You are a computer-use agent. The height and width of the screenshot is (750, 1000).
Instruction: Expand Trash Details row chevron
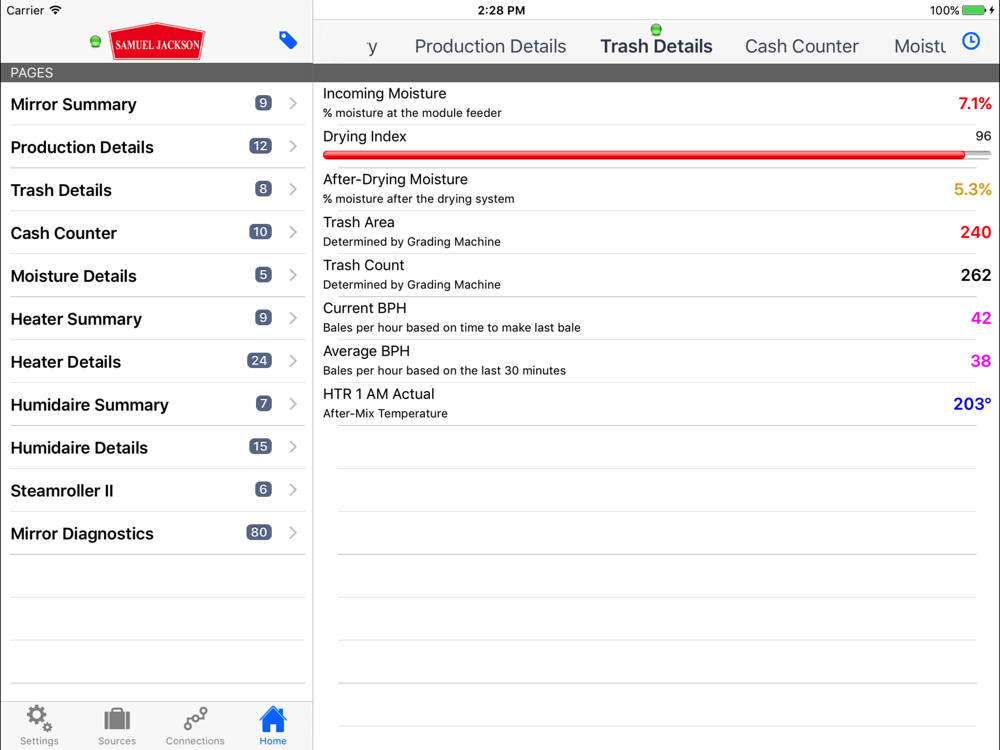tap(293, 189)
